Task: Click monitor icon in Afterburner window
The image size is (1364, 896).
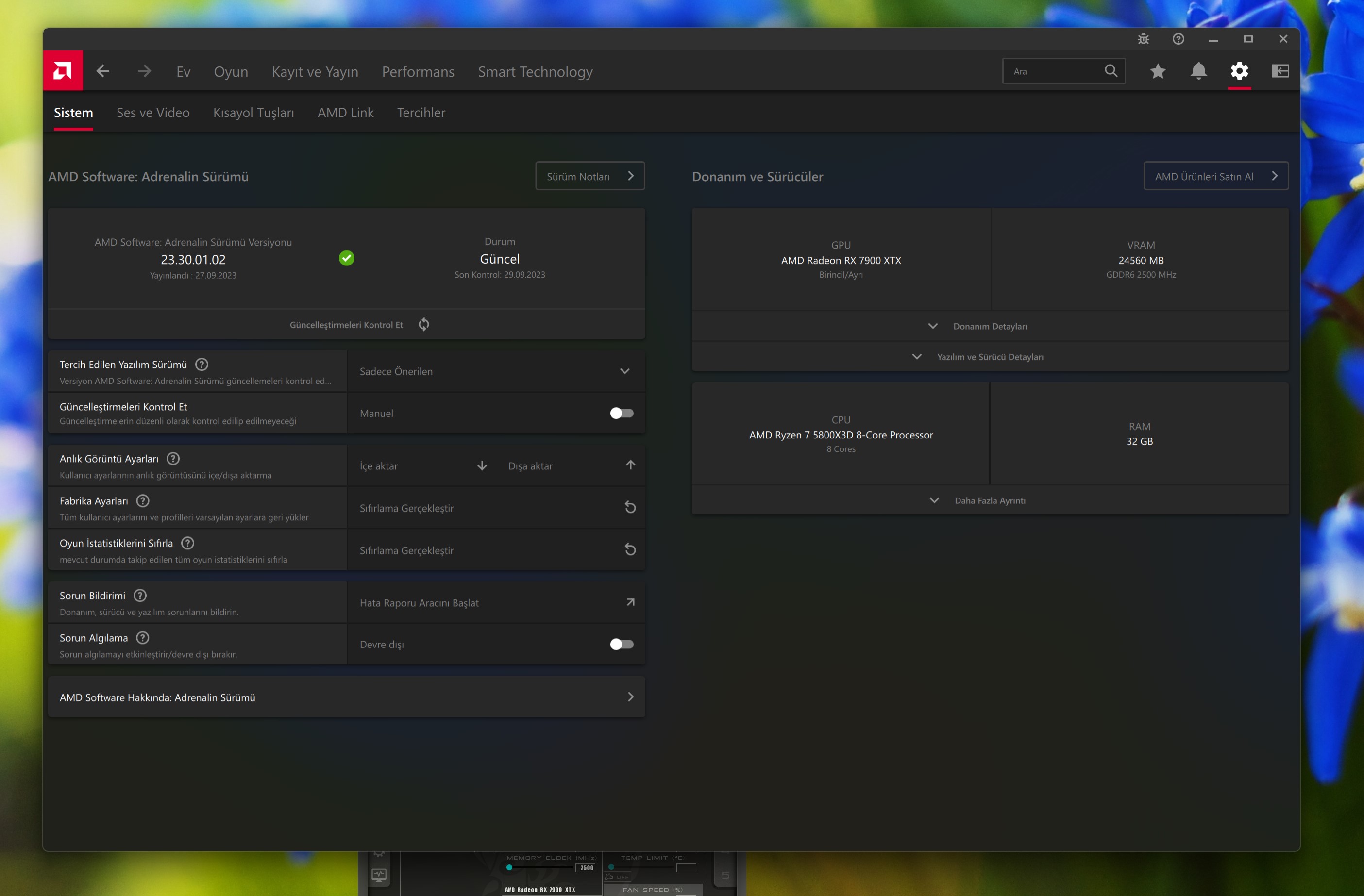Action: coord(379,875)
